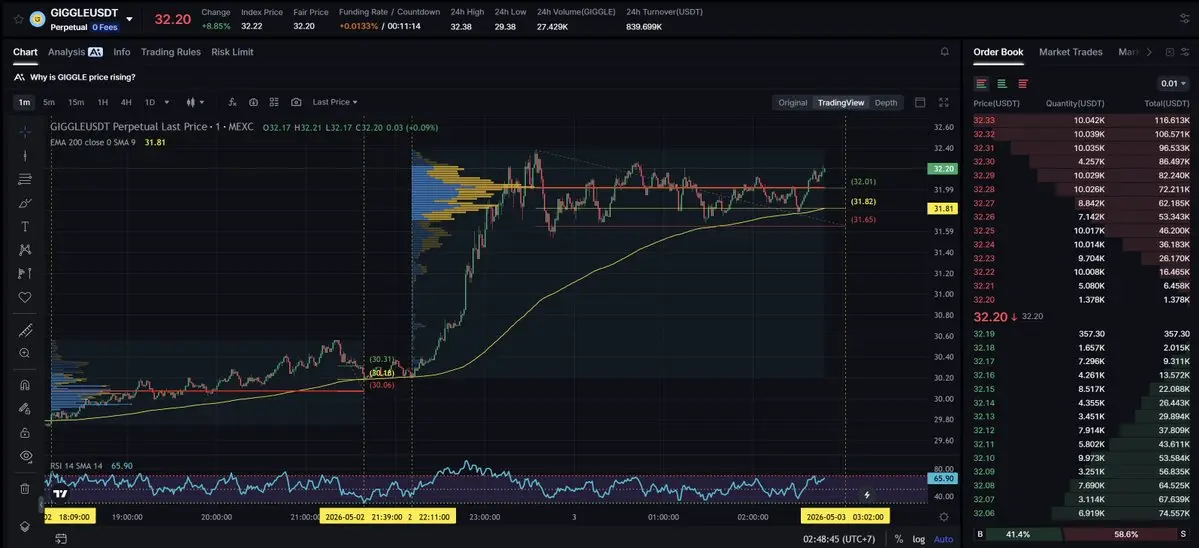Switch to the Market Trades tab
Image resolution: width=1199 pixels, height=548 pixels.
(x=1071, y=52)
